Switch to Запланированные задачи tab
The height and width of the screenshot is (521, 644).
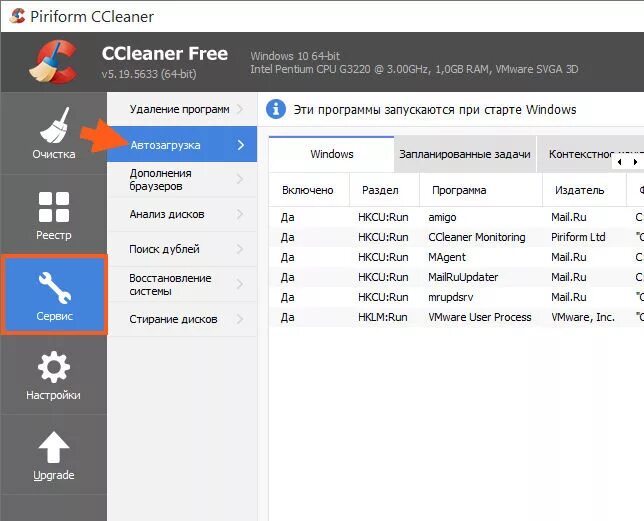pos(465,154)
